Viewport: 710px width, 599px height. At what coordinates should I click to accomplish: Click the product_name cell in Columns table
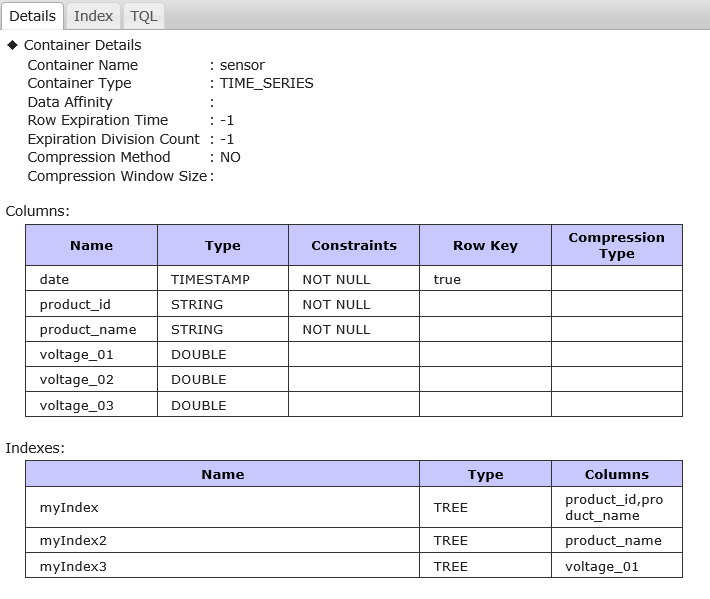(88, 329)
